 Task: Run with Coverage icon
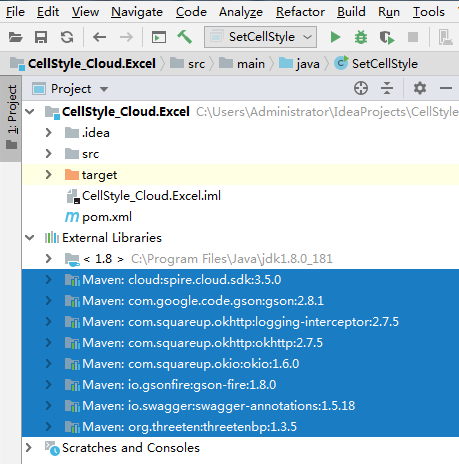(387, 37)
